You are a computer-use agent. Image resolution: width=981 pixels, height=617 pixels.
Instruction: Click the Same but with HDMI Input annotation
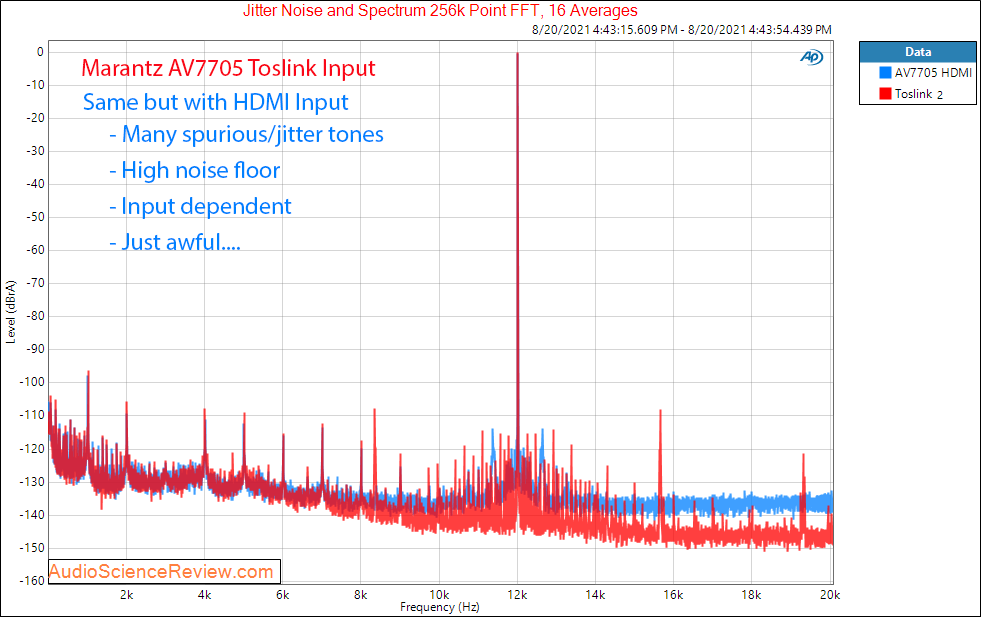pyautogui.click(x=216, y=102)
